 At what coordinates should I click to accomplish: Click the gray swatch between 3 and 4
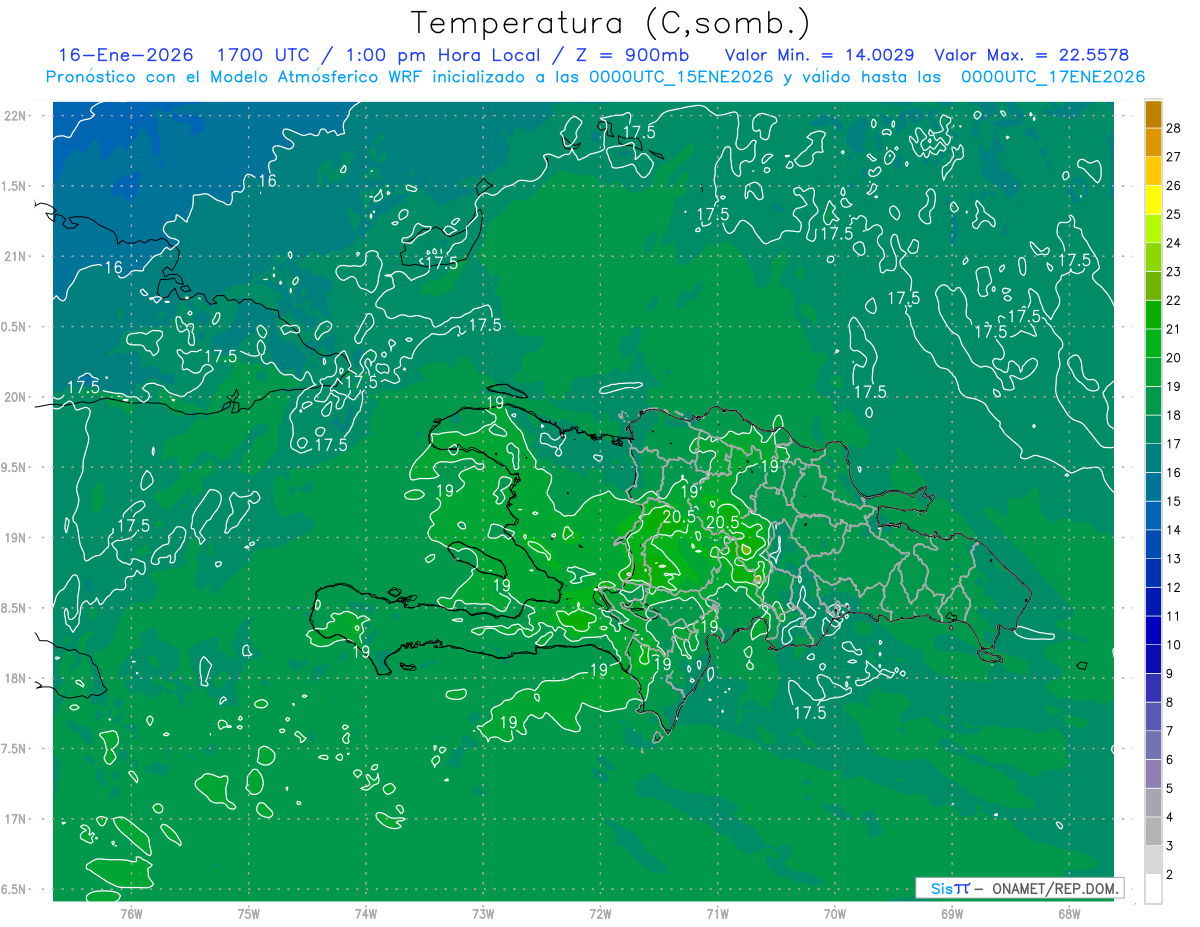point(1153,831)
